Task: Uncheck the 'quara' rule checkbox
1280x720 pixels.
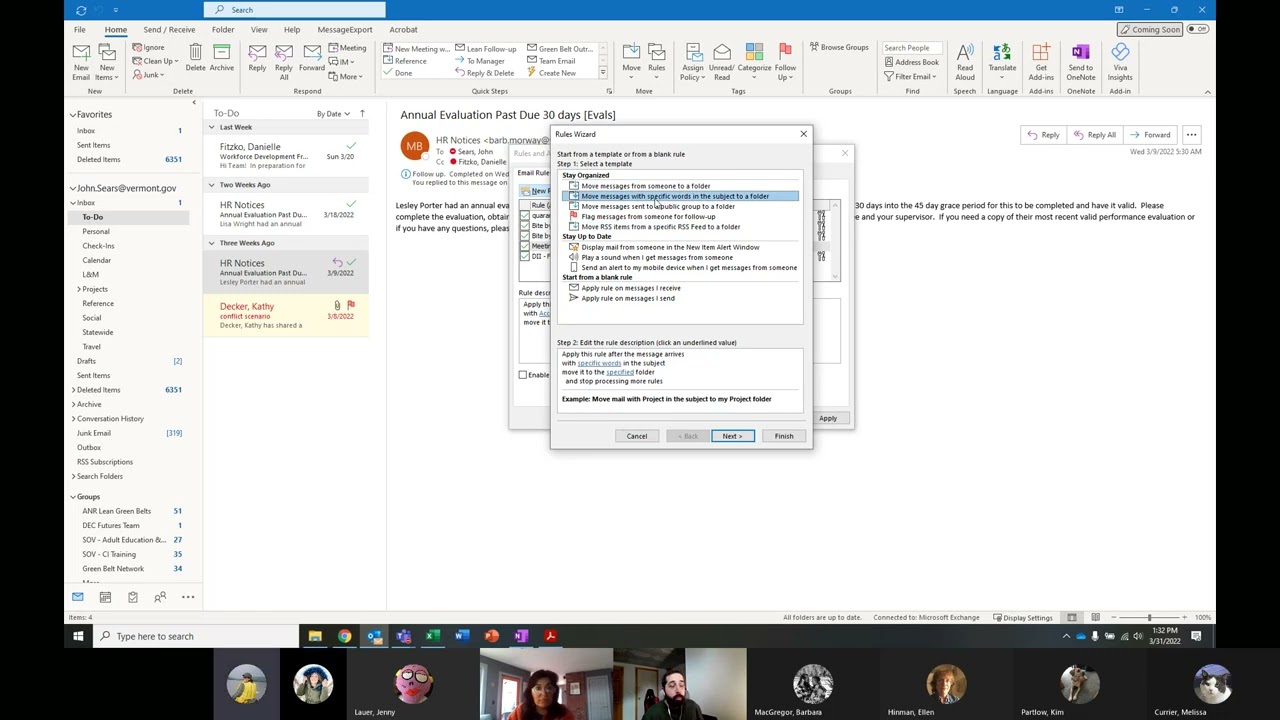Action: coord(525,215)
